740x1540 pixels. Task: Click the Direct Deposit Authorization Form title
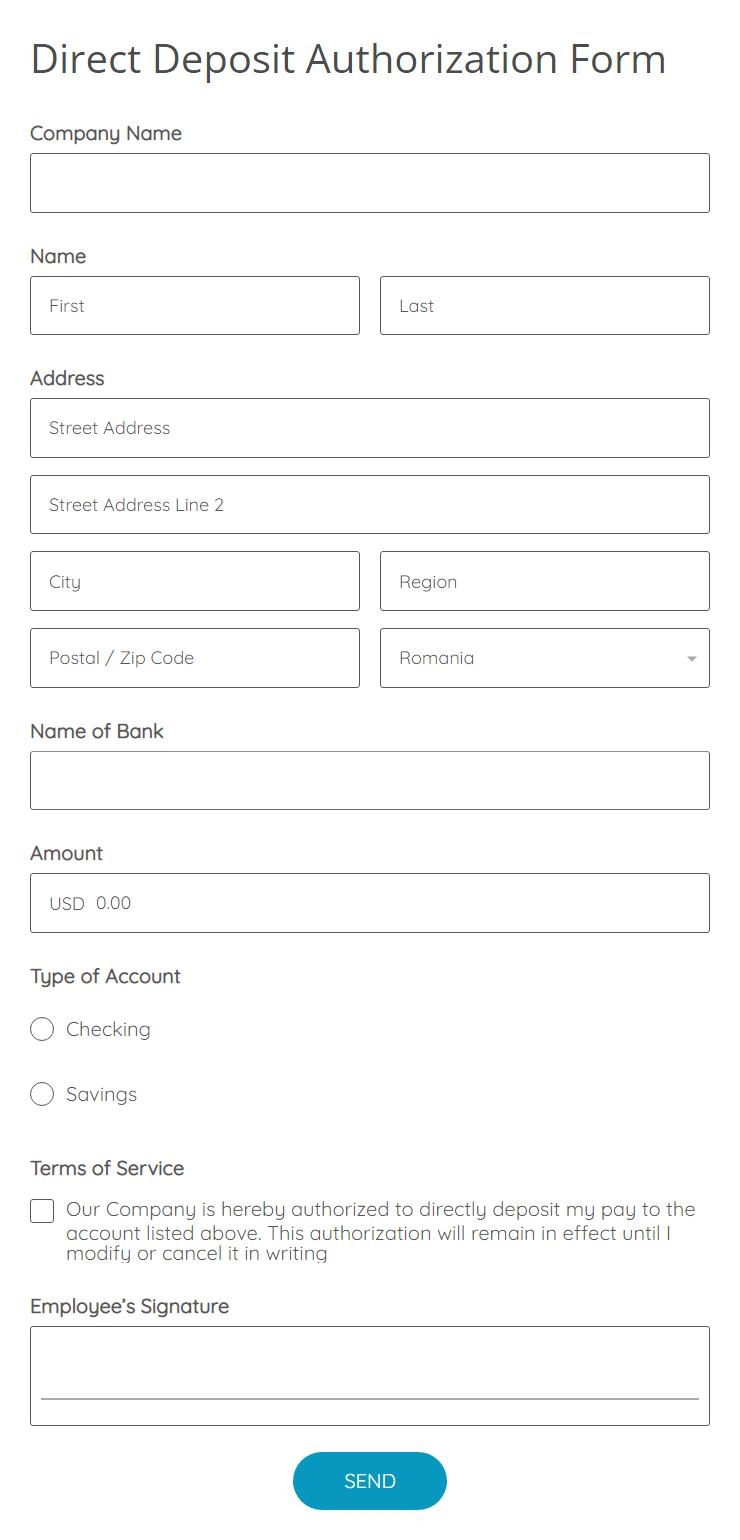pyautogui.click(x=348, y=60)
